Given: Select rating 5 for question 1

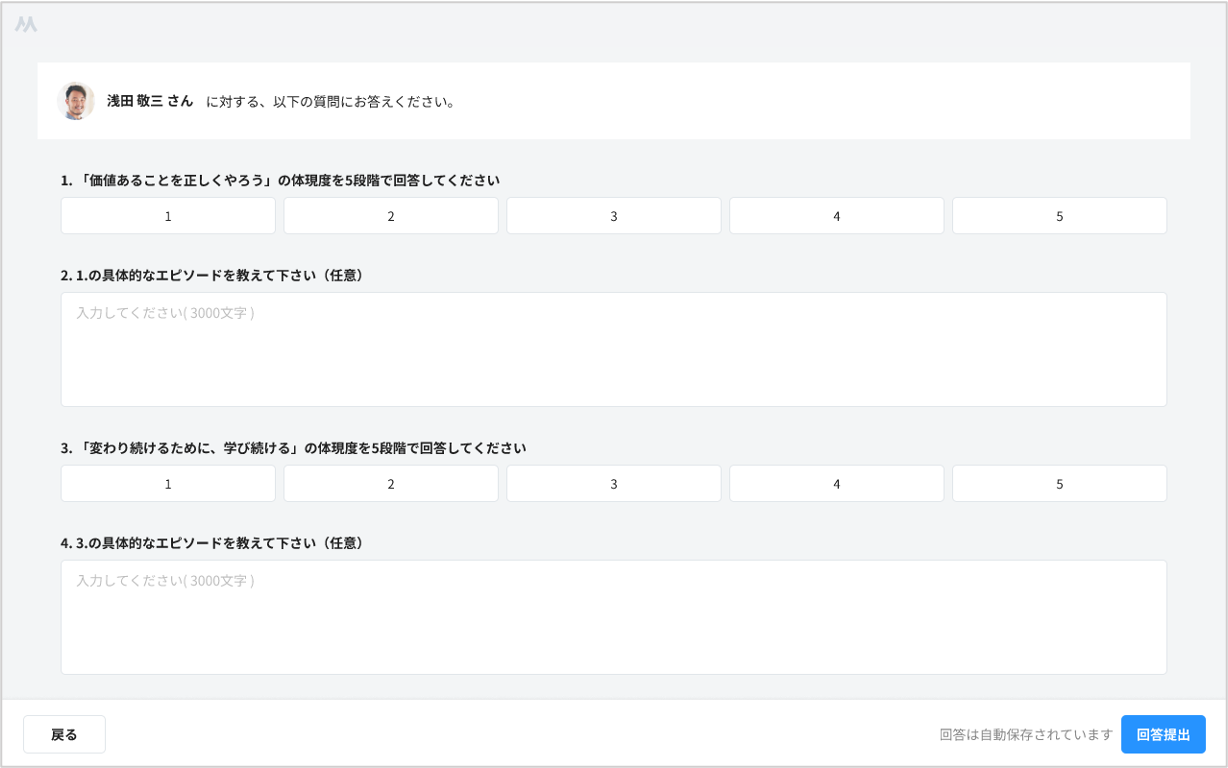Looking at the screenshot, I should pos(1059,216).
